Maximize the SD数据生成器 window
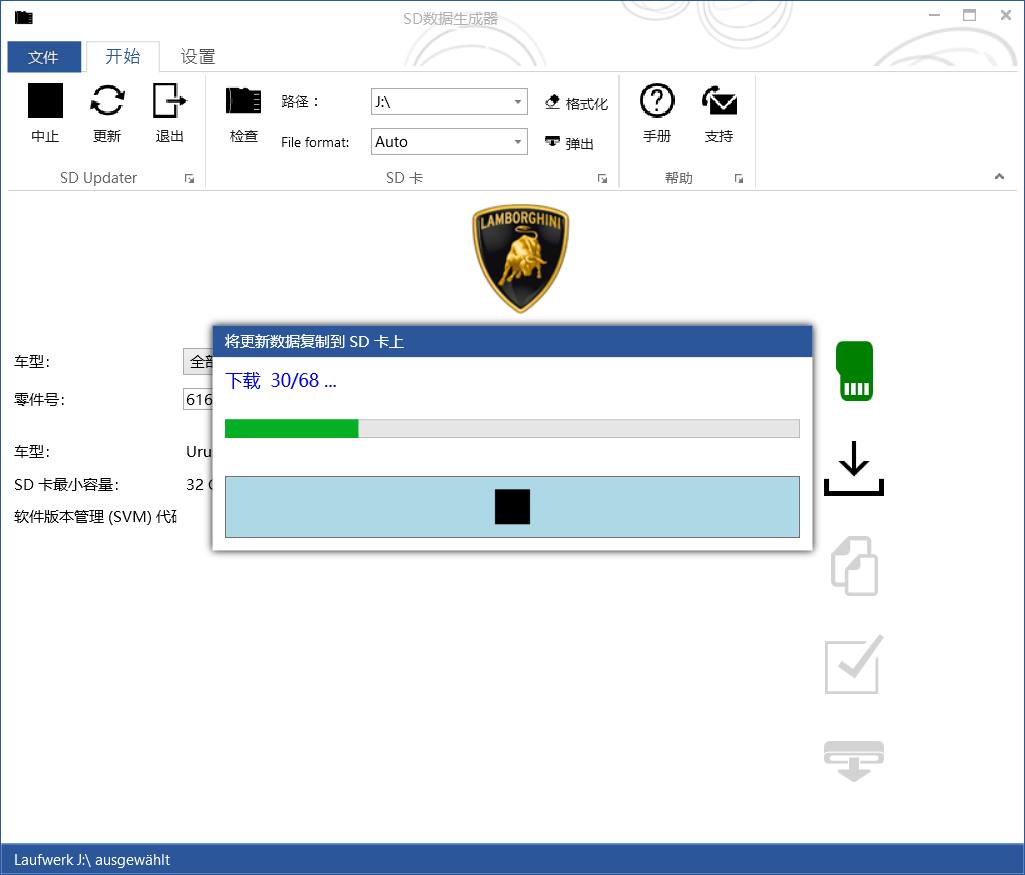Screen dimensions: 1025x875 coord(969,15)
